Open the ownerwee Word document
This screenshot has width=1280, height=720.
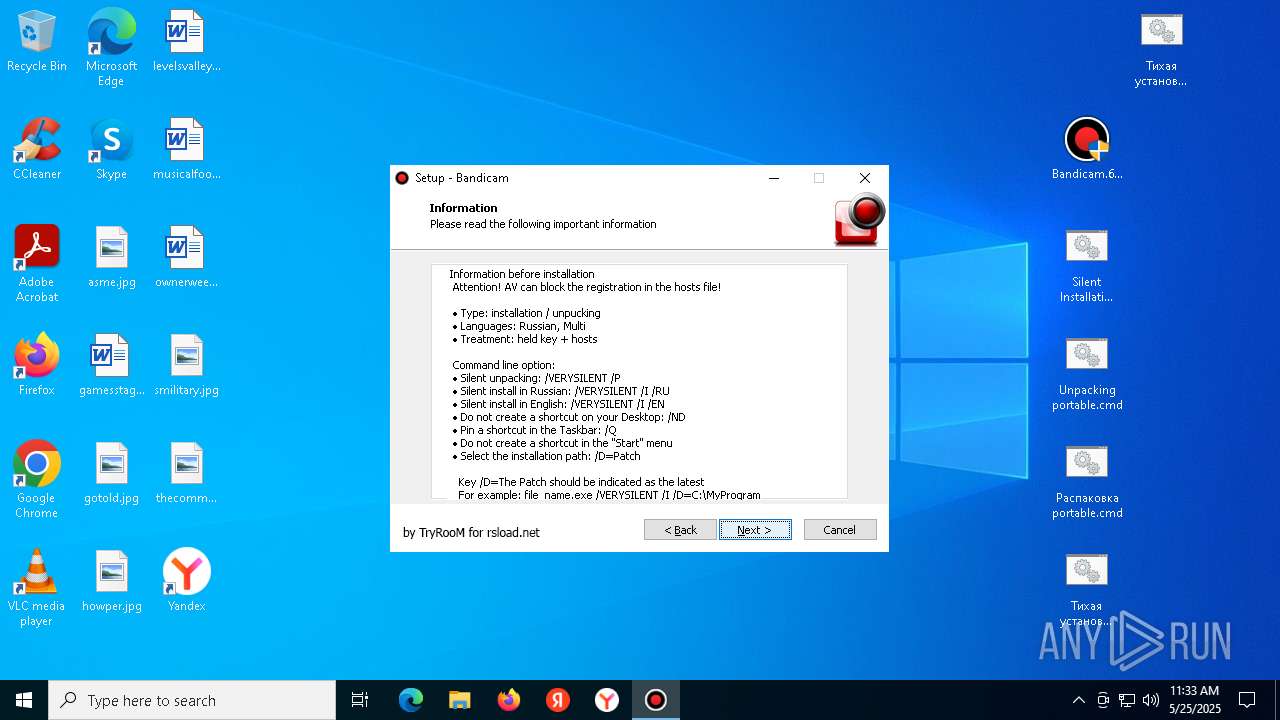tap(186, 258)
